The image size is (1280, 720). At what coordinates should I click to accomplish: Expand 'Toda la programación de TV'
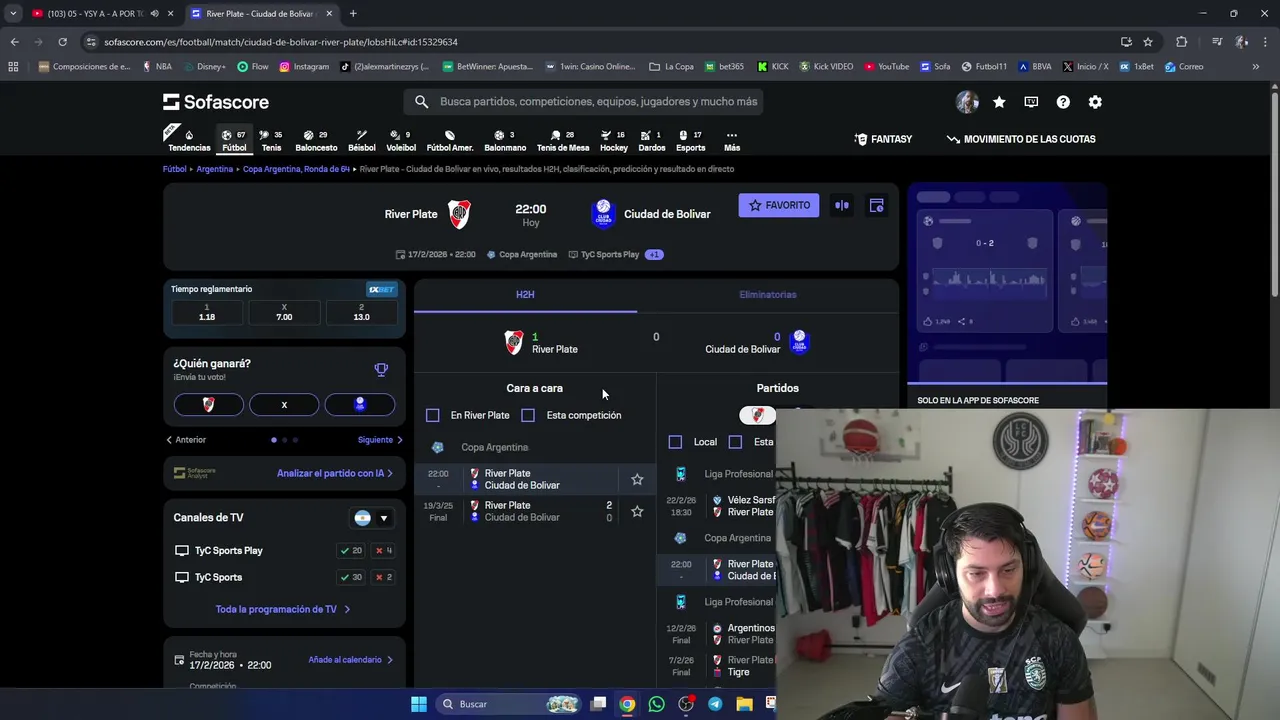[x=283, y=609]
